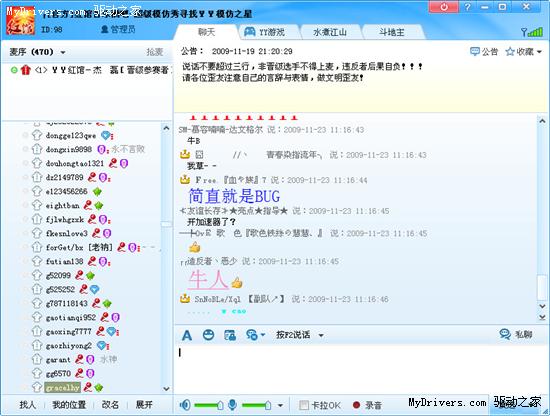This screenshot has height=416, width=550.
Task: Select user dongxin9898
Action: click(69, 149)
